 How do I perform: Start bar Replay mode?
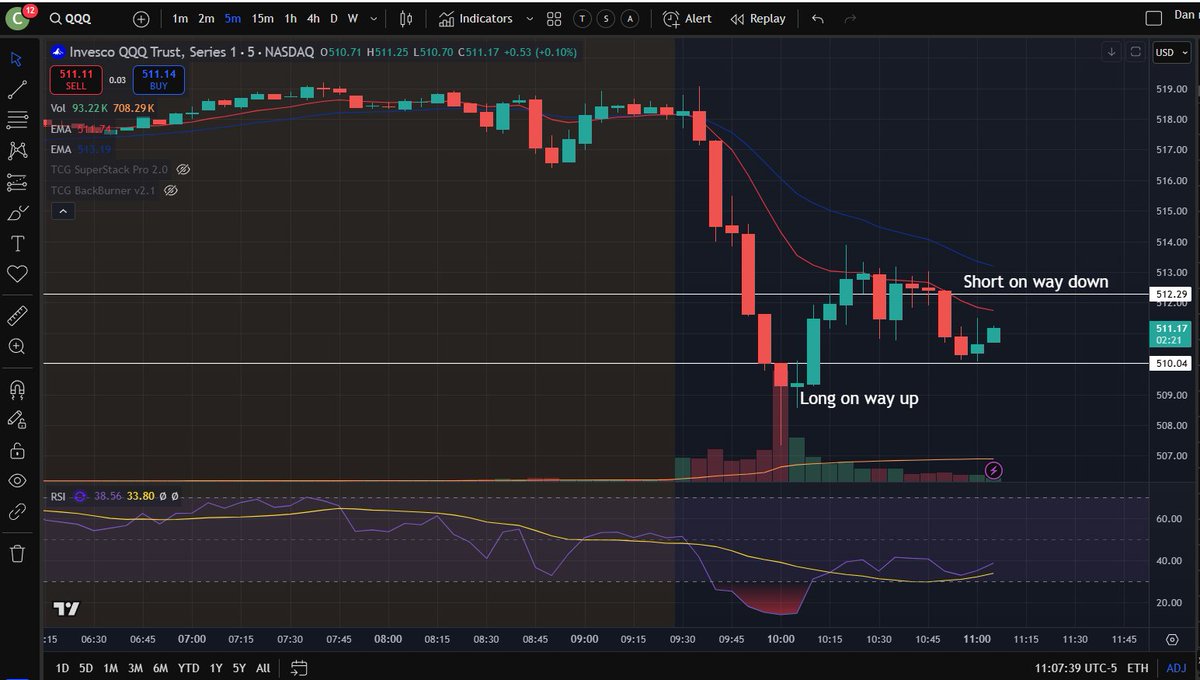coord(757,19)
